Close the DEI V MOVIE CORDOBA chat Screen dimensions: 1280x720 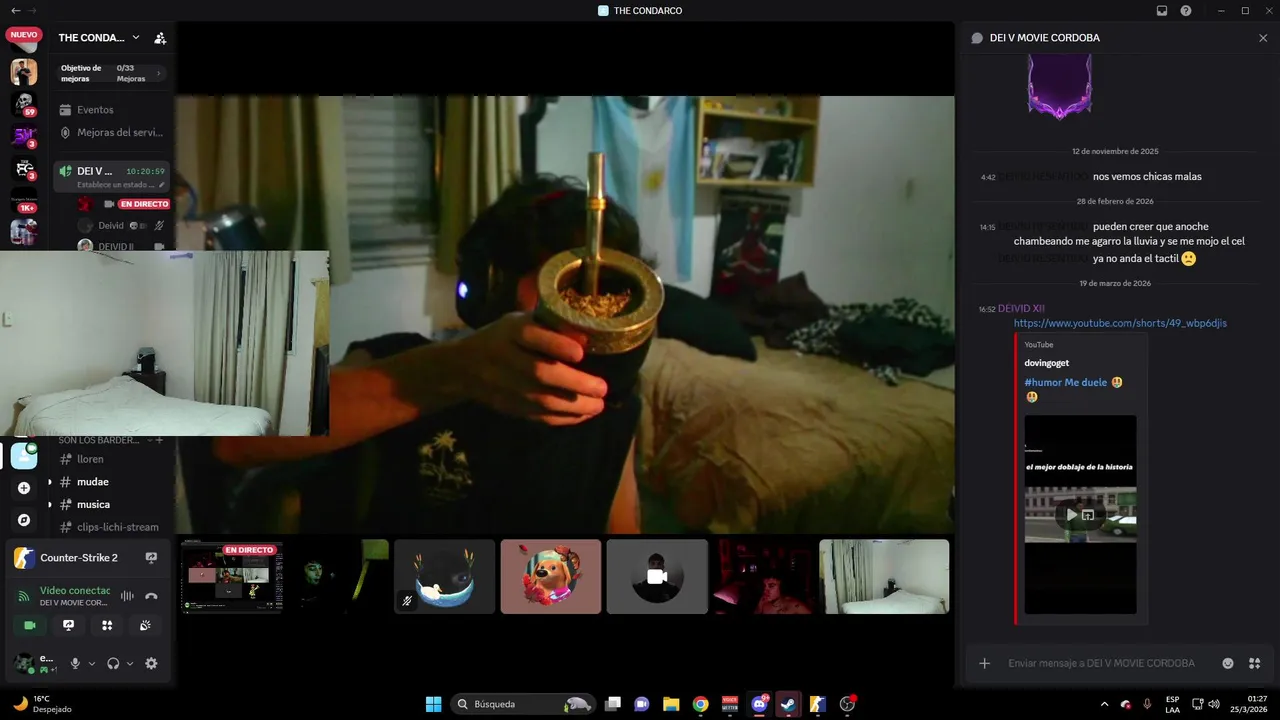tap(1263, 38)
